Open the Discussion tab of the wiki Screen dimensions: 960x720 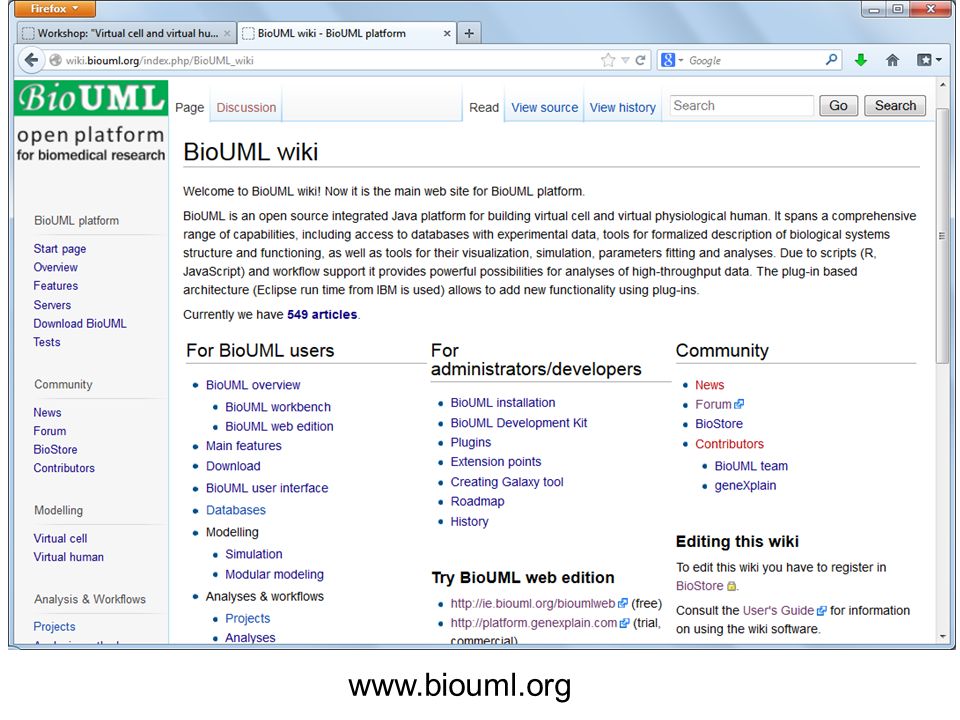pos(246,108)
